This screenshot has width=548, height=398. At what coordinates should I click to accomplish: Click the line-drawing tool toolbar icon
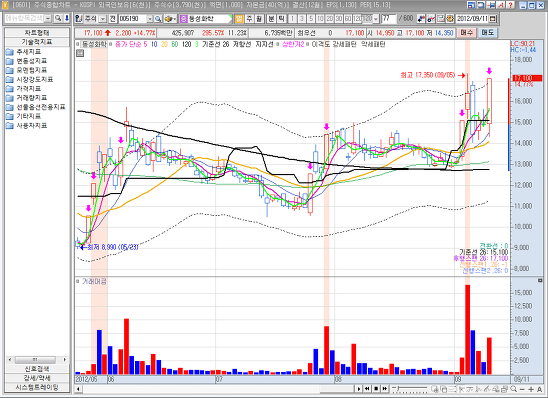[431, 19]
